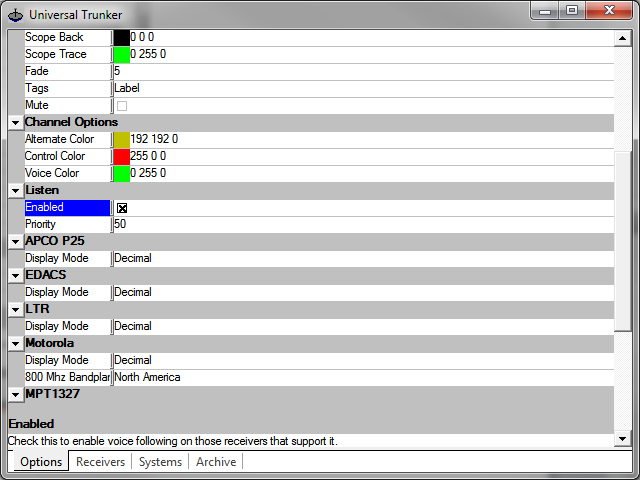This screenshot has width=640, height=480.
Task: Click the Fade value field
Action: coord(360,71)
